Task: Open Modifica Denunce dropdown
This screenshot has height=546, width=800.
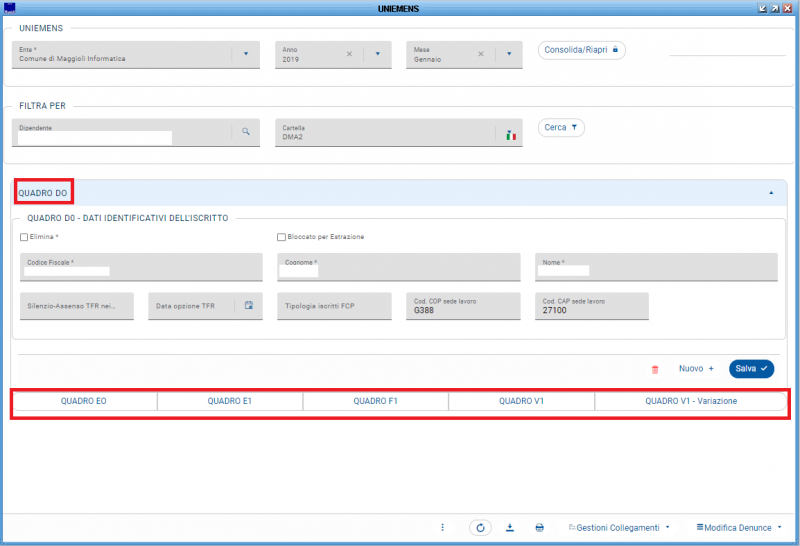Action: 739,528
